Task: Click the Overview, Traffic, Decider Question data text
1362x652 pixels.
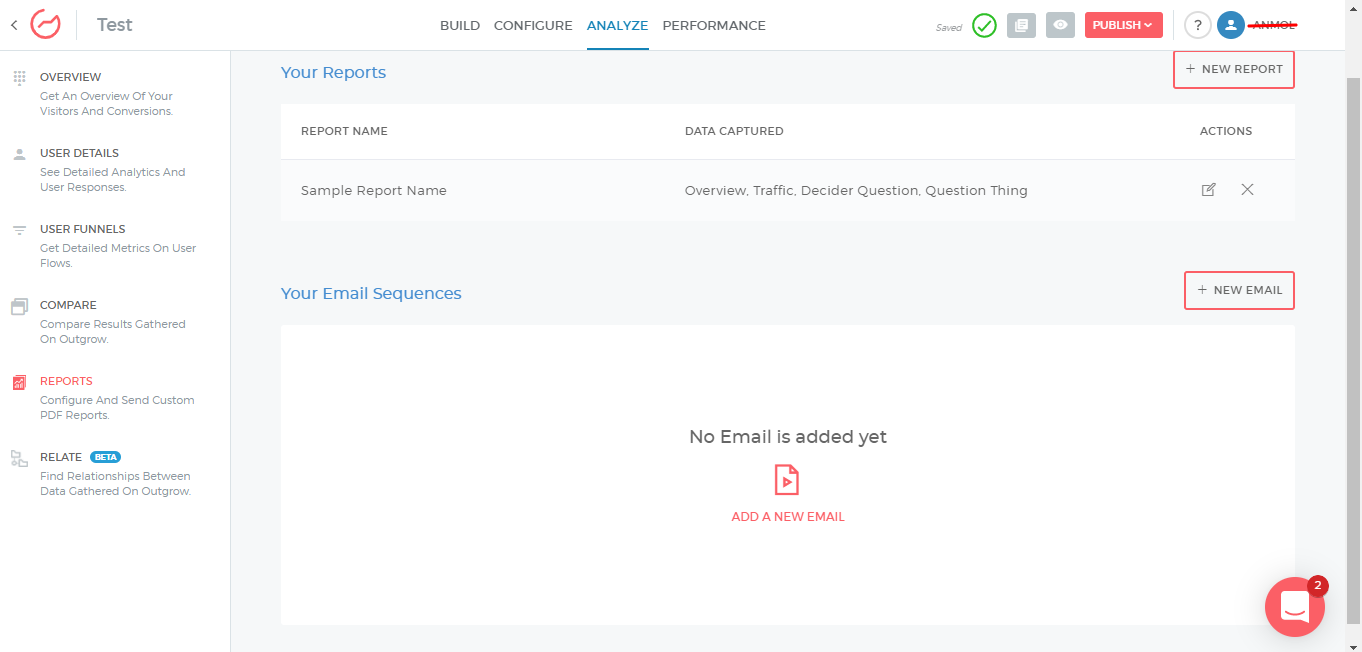Action: point(856,190)
